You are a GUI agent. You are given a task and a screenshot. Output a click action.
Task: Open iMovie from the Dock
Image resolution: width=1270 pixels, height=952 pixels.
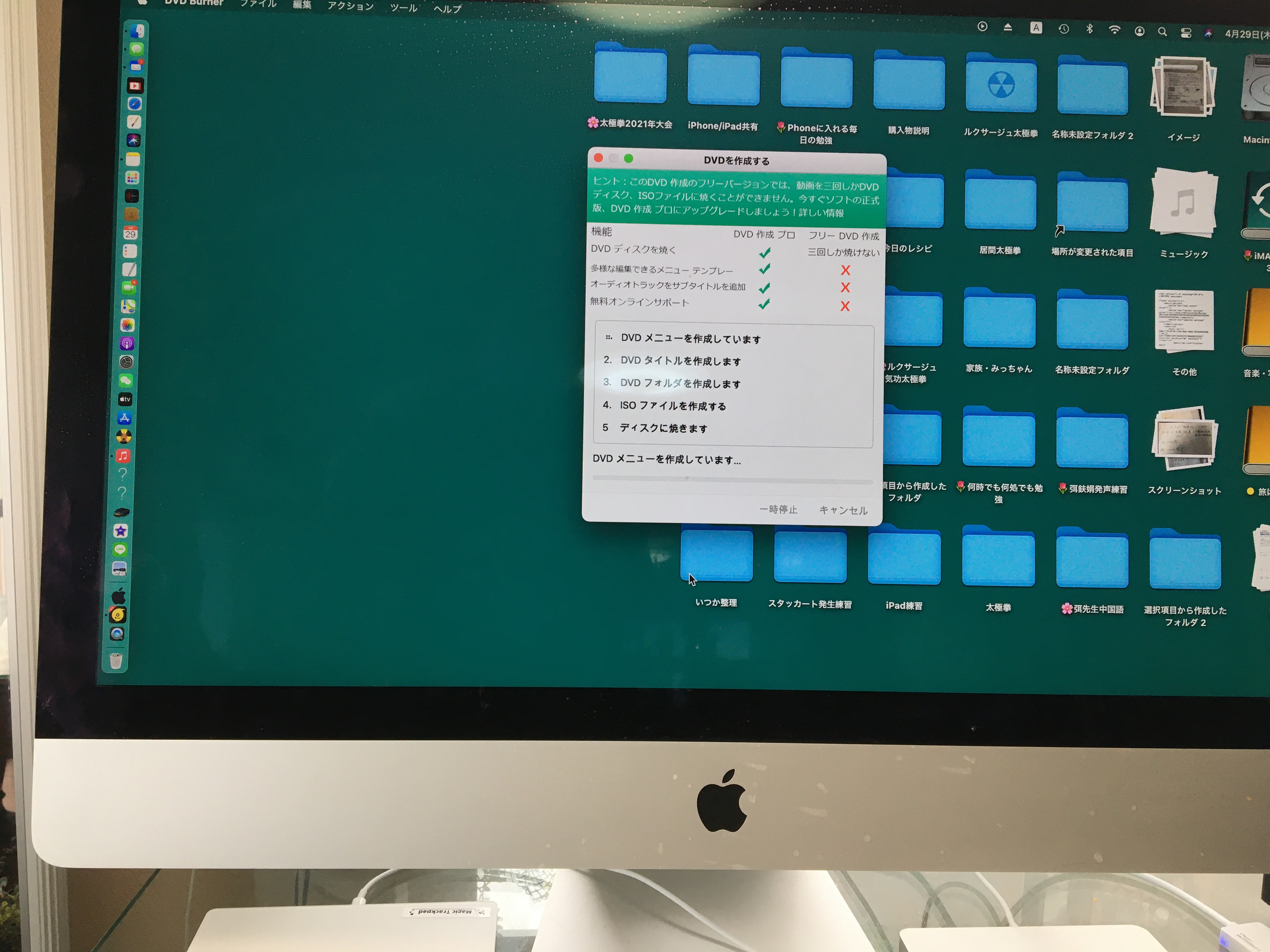click(121, 531)
